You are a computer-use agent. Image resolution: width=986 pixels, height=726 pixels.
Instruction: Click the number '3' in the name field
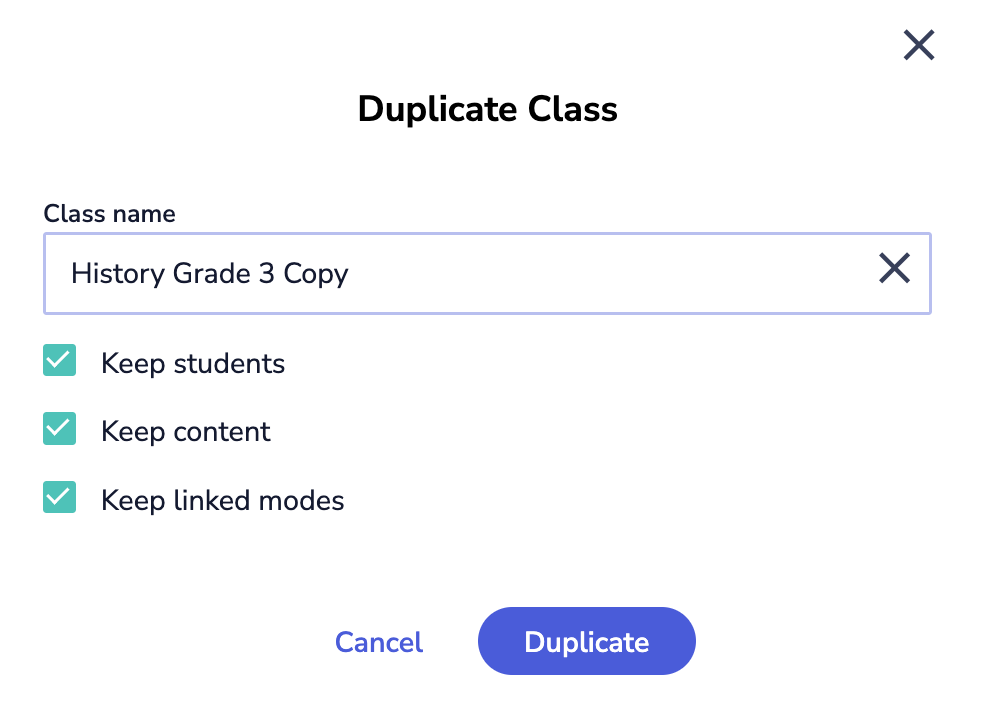coord(267,273)
